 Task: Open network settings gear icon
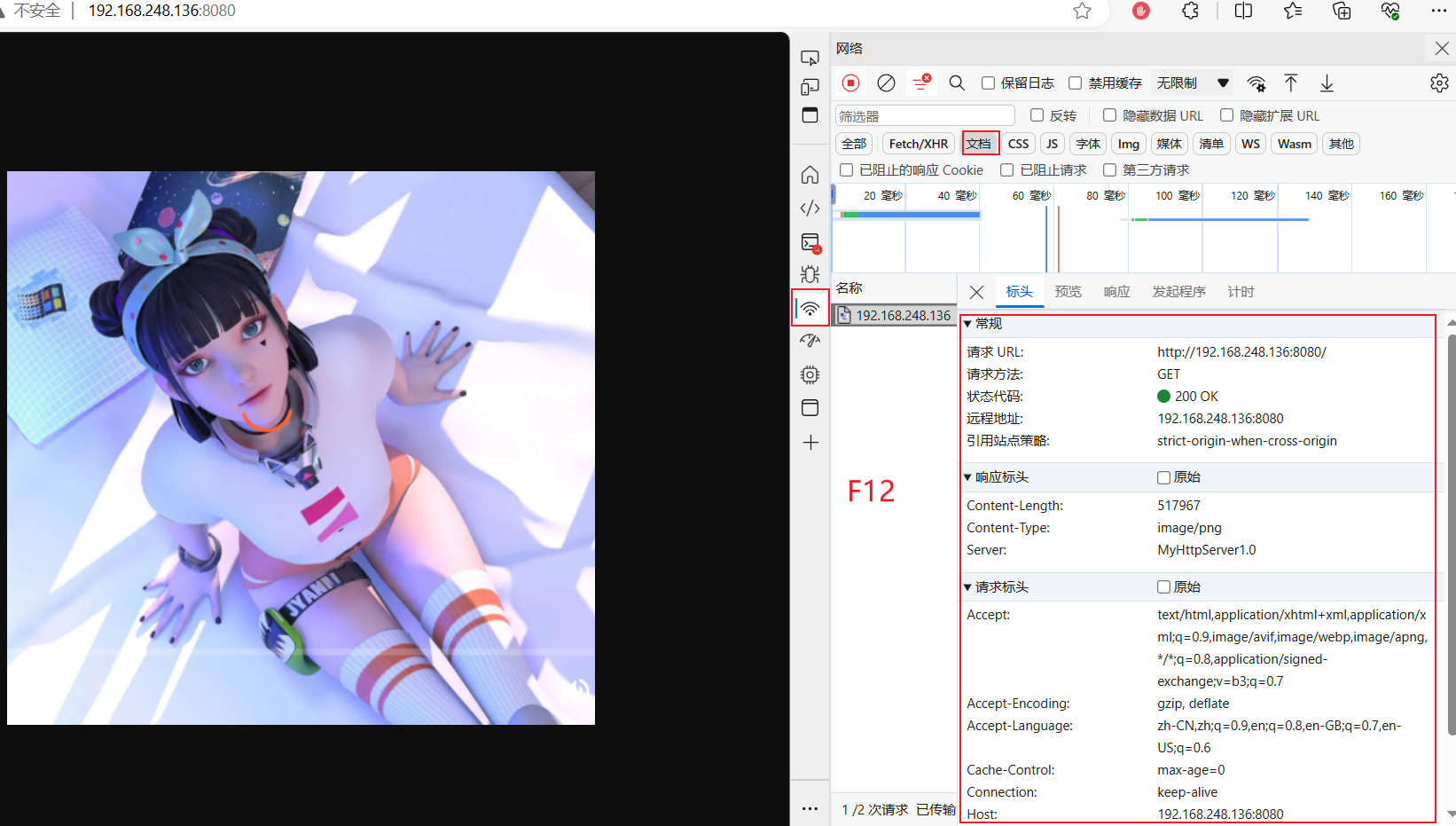pos(1439,83)
